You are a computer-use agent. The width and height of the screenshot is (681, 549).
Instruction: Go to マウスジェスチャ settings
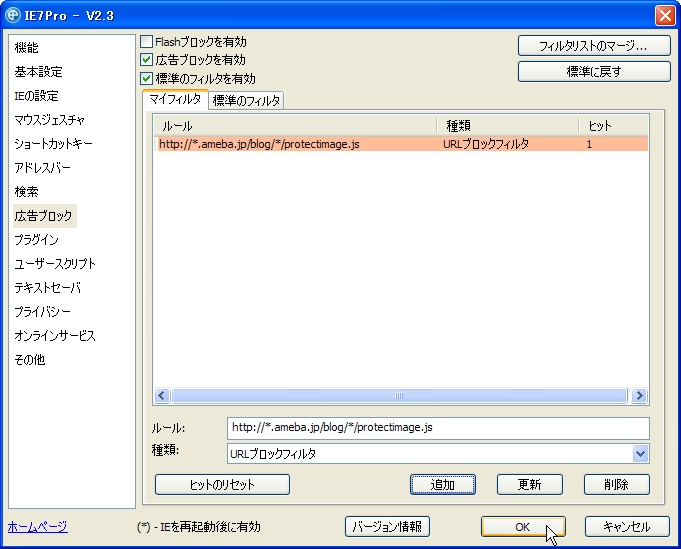tap(49, 119)
